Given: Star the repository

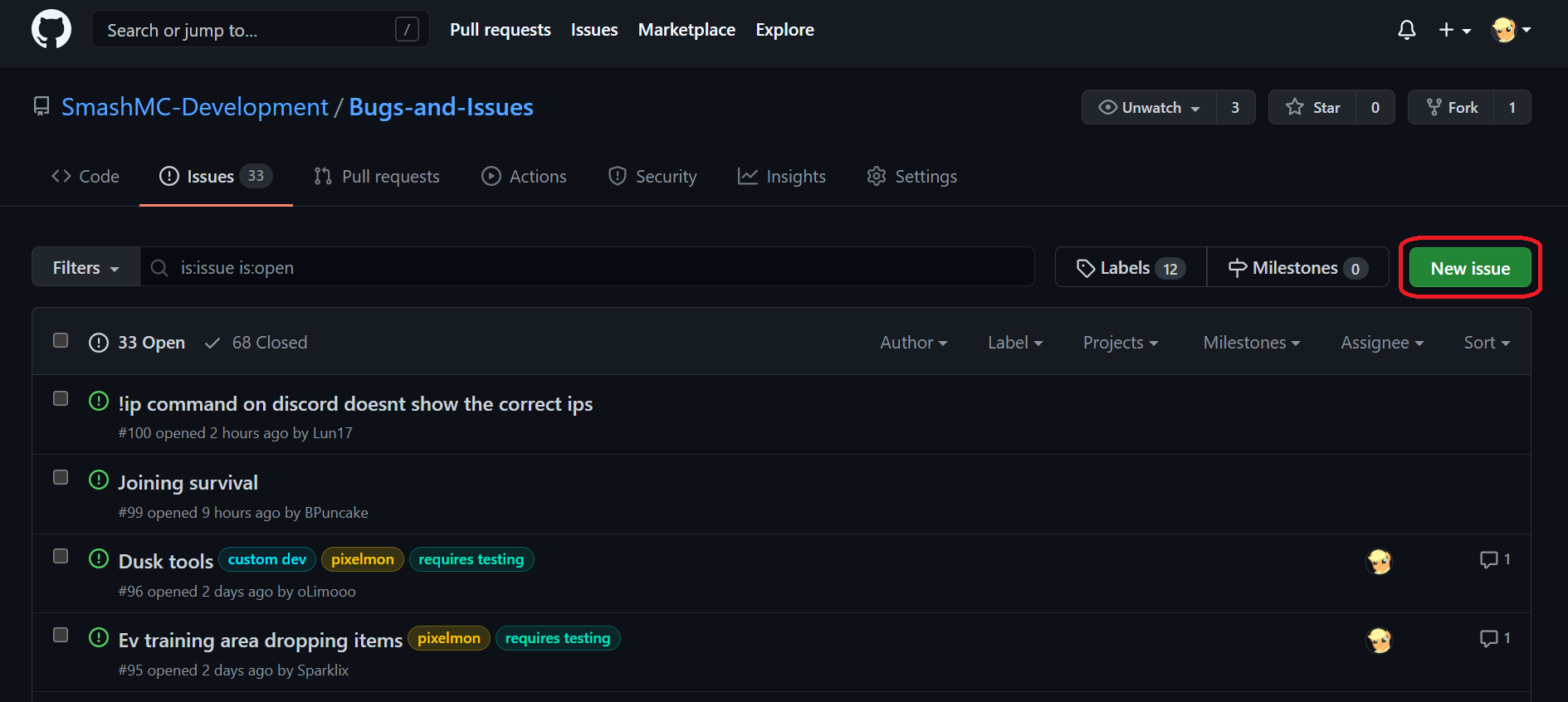Looking at the screenshot, I should click(x=1312, y=107).
